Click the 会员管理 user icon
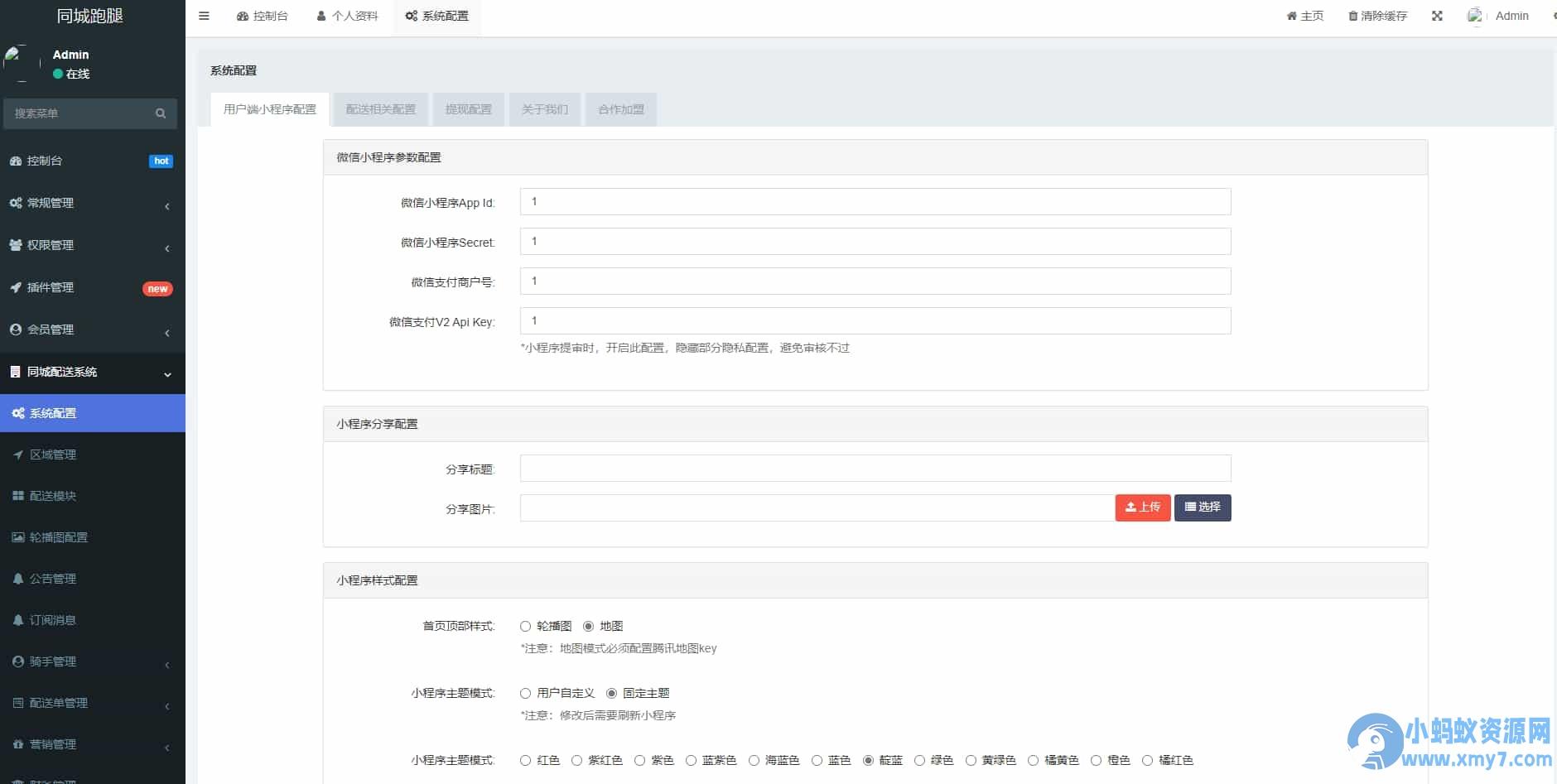The width and height of the screenshot is (1557, 784). [16, 329]
